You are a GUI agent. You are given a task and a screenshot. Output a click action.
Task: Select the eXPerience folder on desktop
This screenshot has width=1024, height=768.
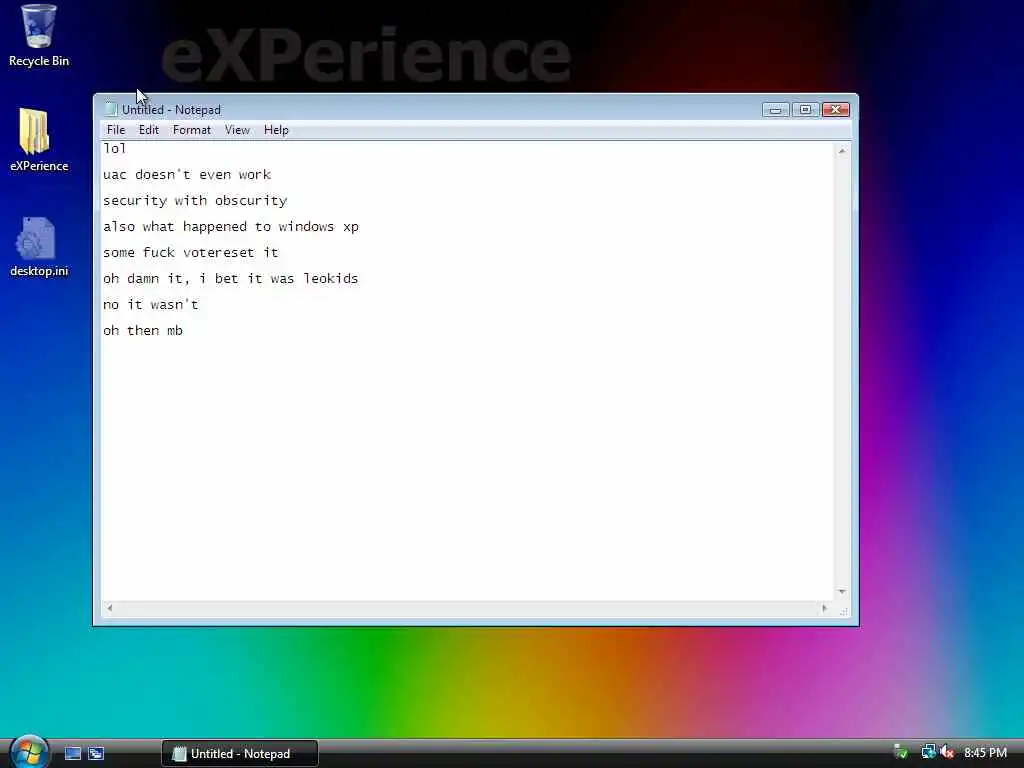point(39,140)
